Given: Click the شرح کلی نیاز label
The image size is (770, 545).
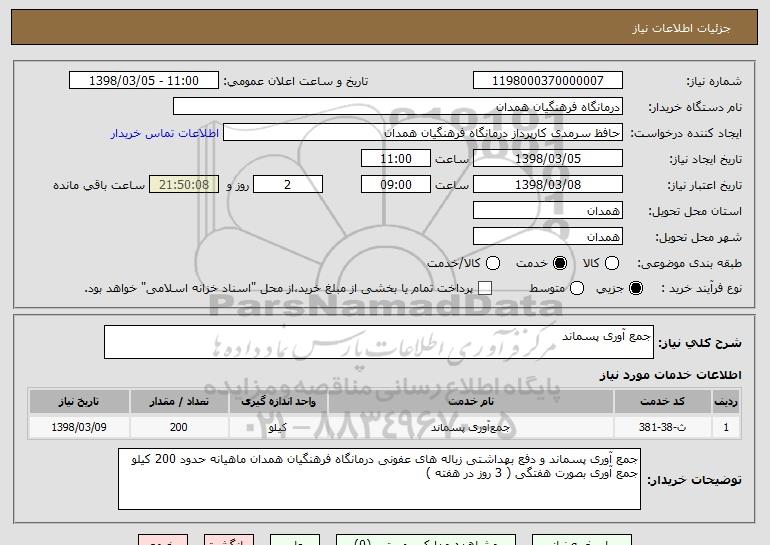Looking at the screenshot, I should click(x=700, y=343).
